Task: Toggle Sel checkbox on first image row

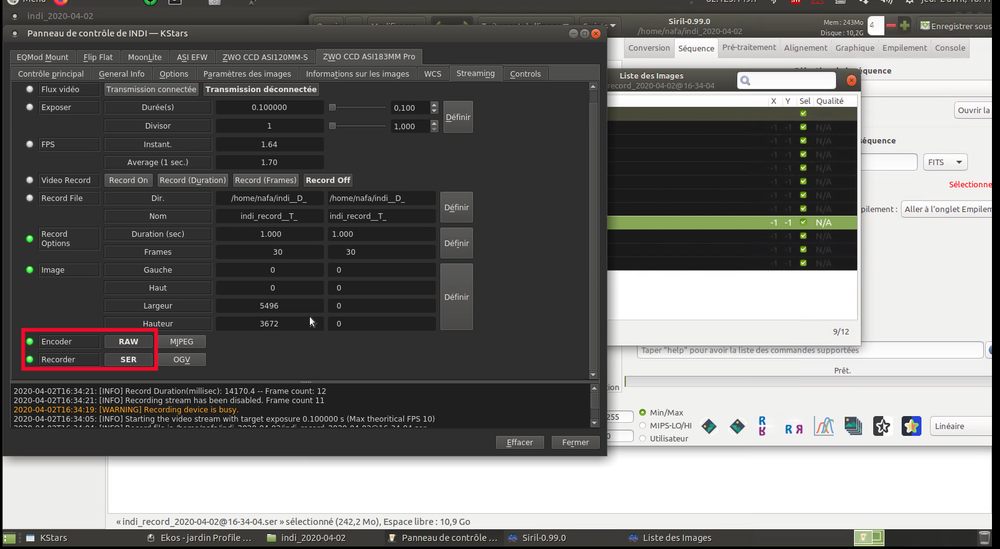Action: pyautogui.click(x=803, y=113)
